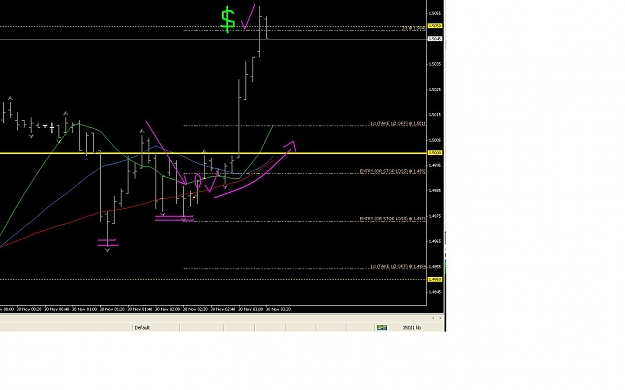This screenshot has width=625, height=390.
Task: Click the 1.5035 price scale value
Action: pyautogui.click(x=434, y=64)
